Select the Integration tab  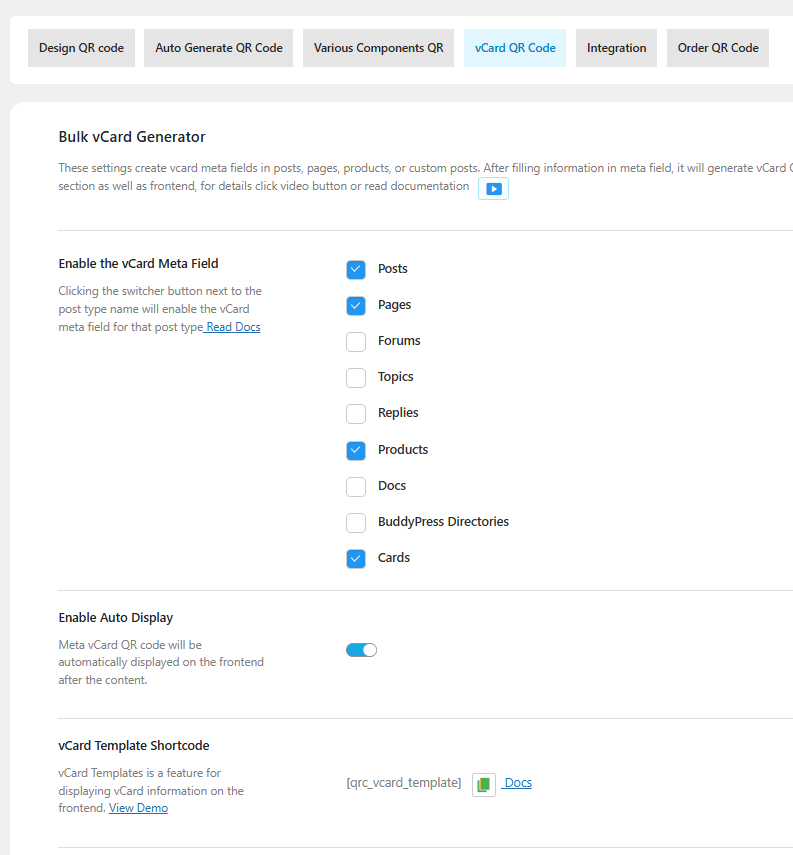pos(616,48)
